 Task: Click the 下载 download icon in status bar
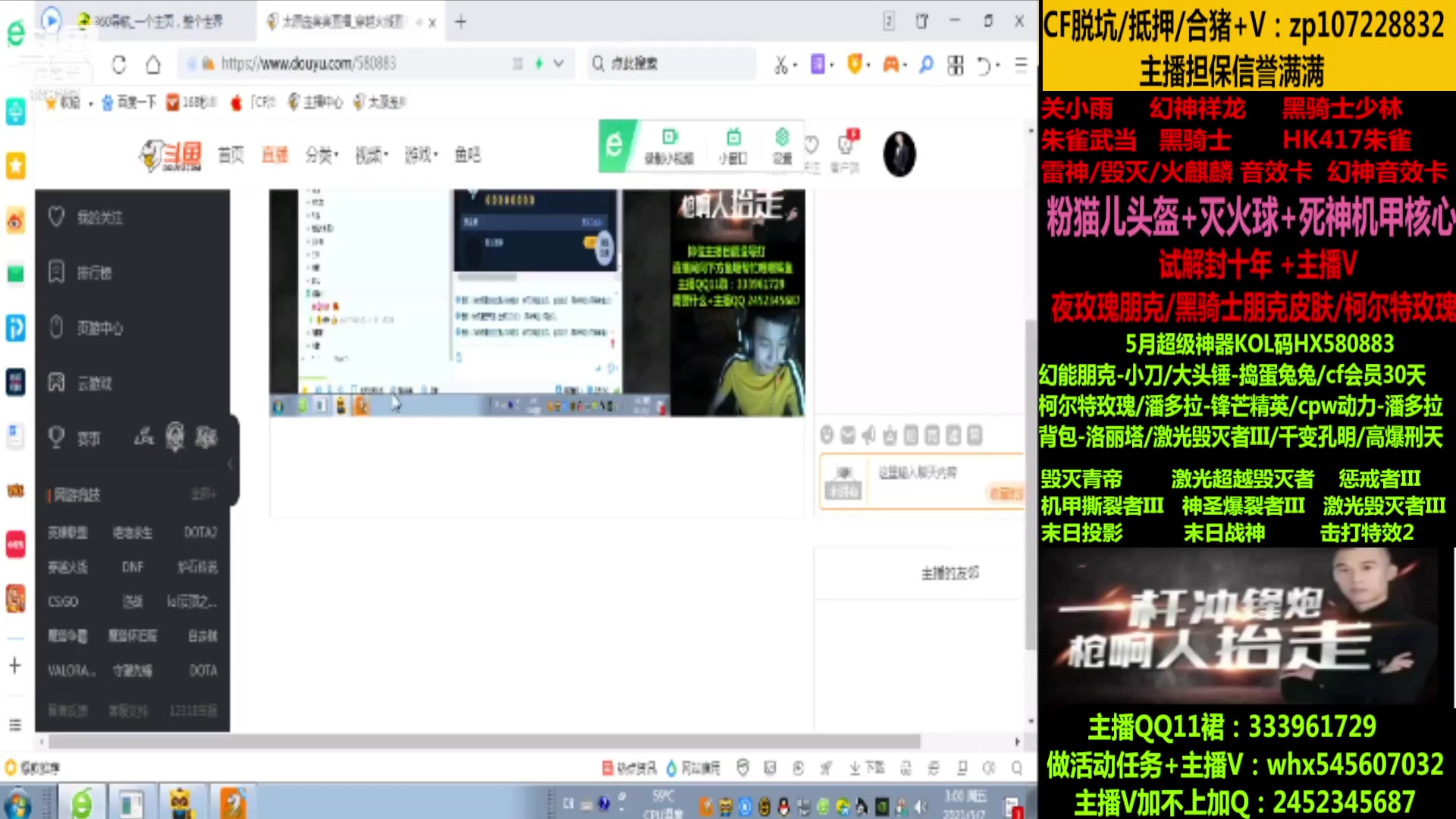tap(867, 768)
